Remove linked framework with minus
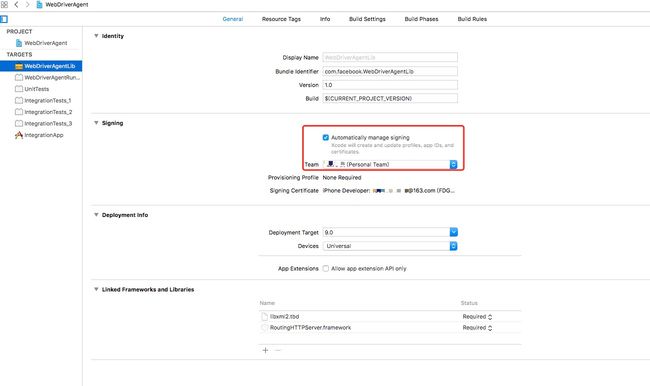Viewport: 650px width, 386px height. pyautogui.click(x=278, y=350)
